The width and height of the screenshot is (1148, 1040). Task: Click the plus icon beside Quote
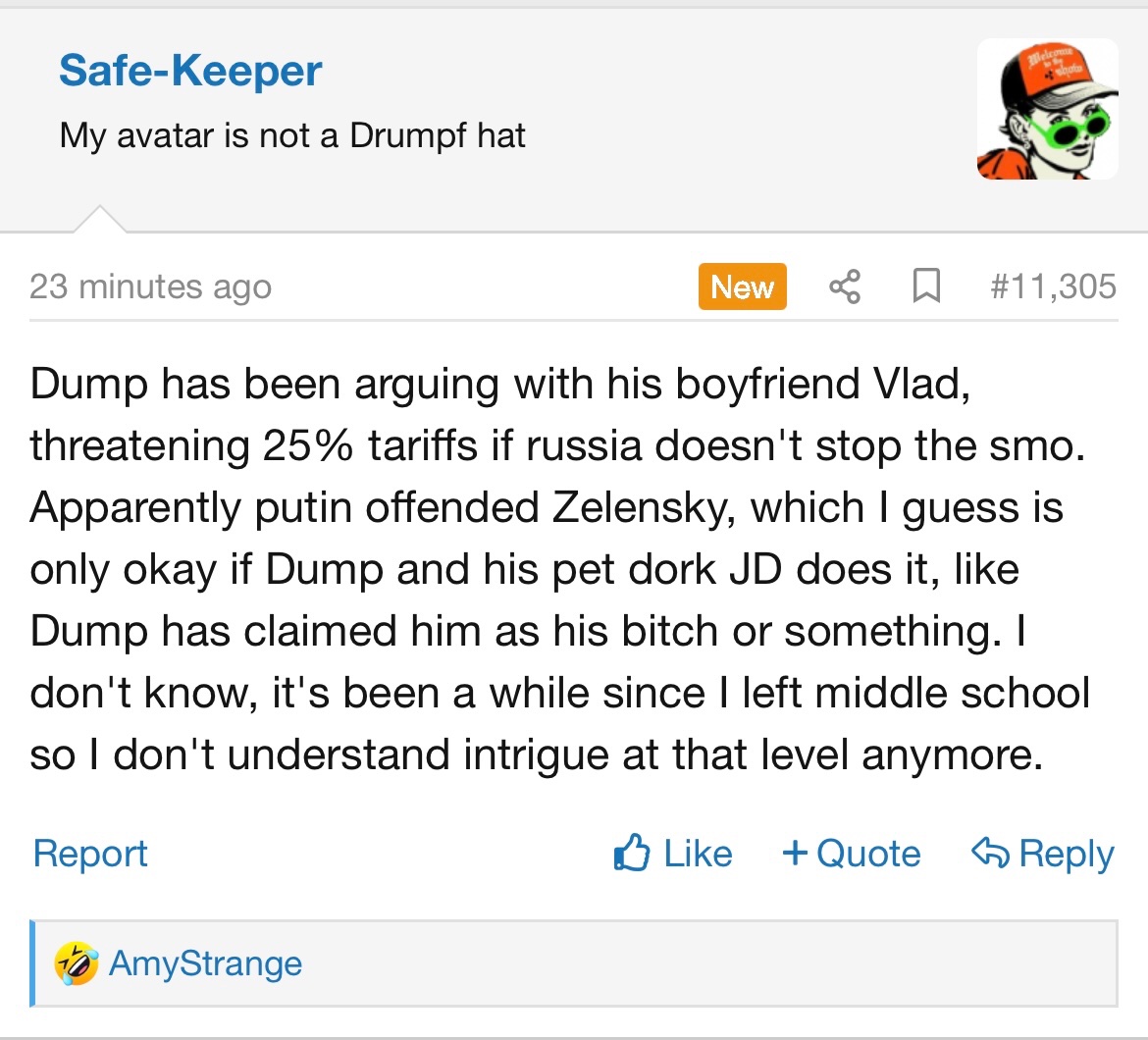[794, 853]
